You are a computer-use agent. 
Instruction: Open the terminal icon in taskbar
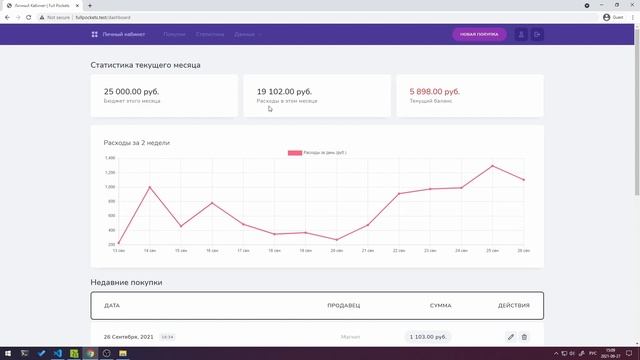click(x=24, y=353)
